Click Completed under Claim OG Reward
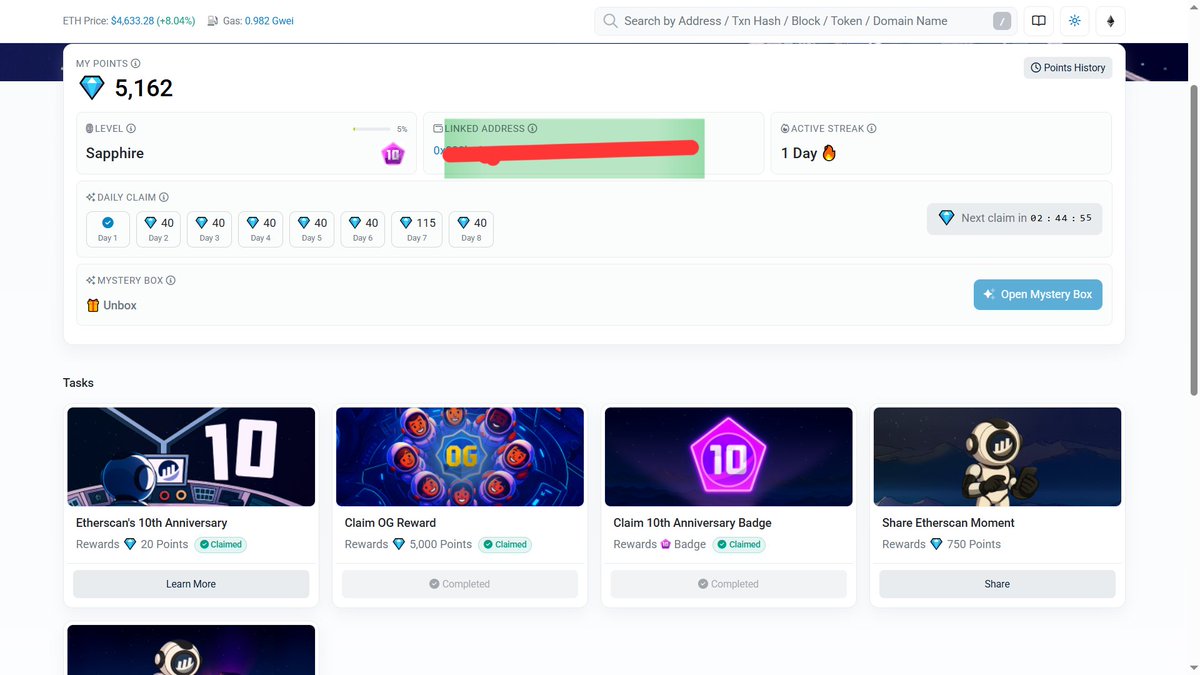Screen dimensions: 1200x675 pyautogui.click(x=460, y=584)
